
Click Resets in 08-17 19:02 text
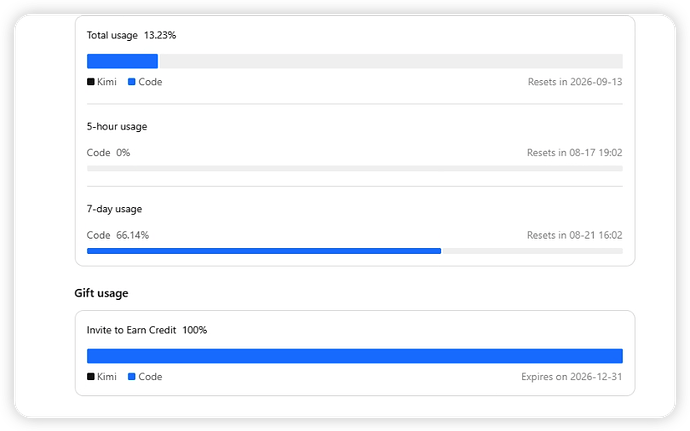tap(575, 153)
